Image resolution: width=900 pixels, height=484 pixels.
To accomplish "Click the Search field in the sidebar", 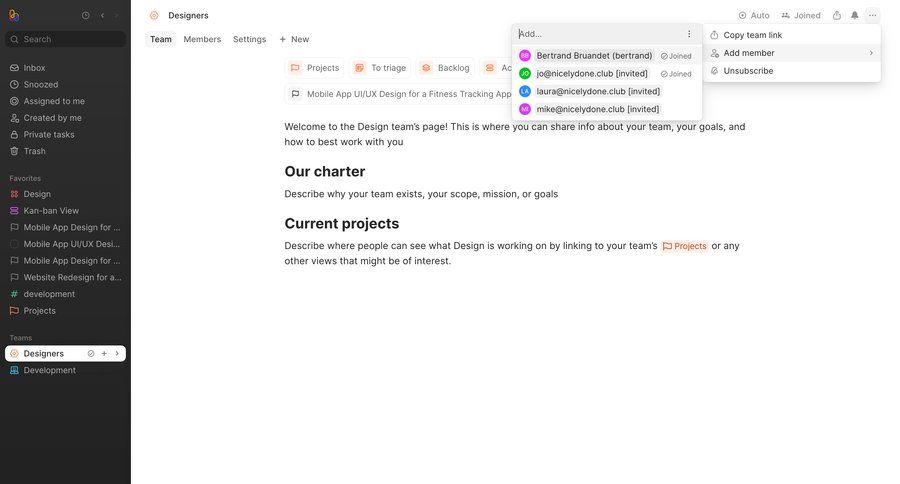I will point(65,39).
